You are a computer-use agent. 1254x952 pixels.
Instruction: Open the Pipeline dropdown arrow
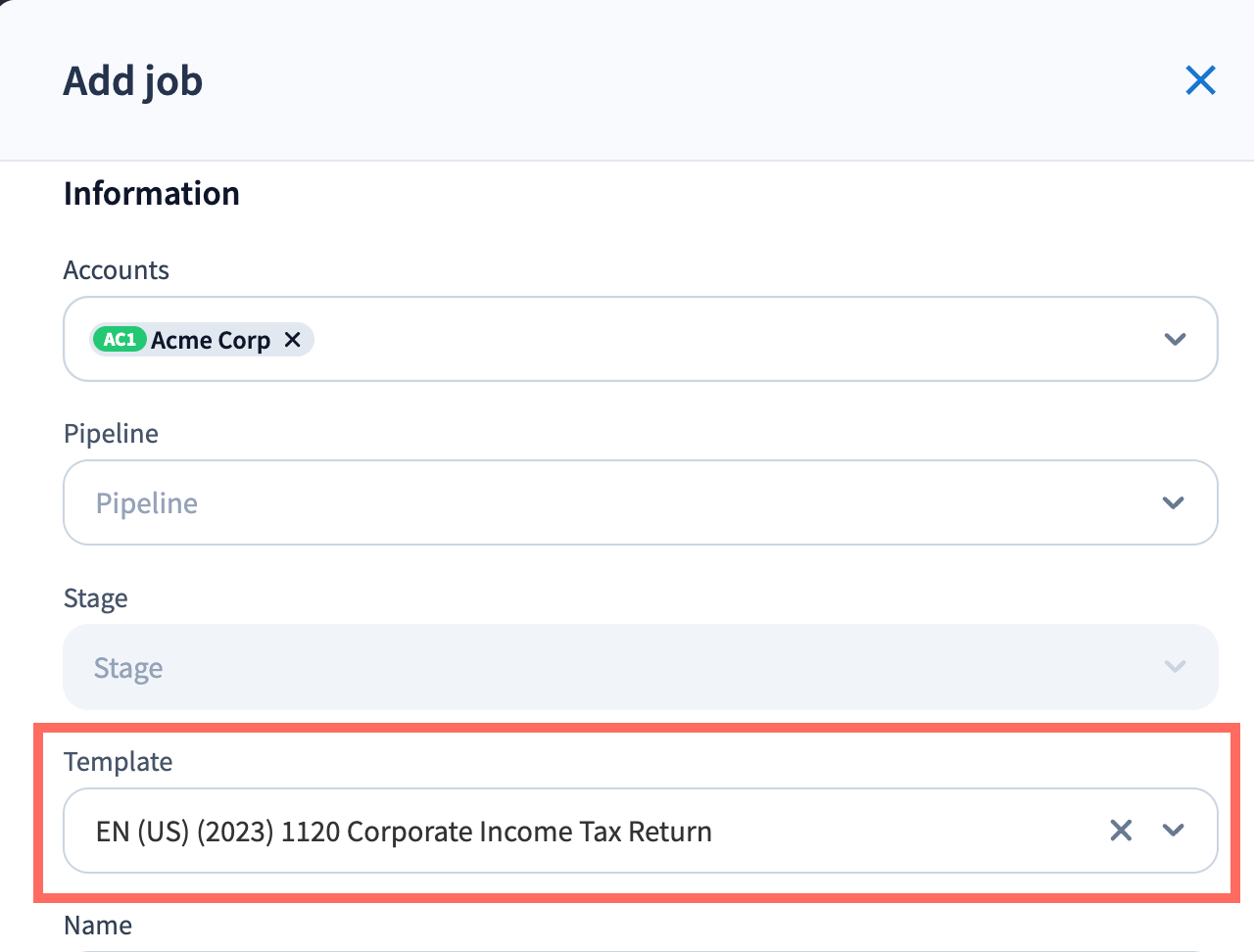click(1174, 502)
